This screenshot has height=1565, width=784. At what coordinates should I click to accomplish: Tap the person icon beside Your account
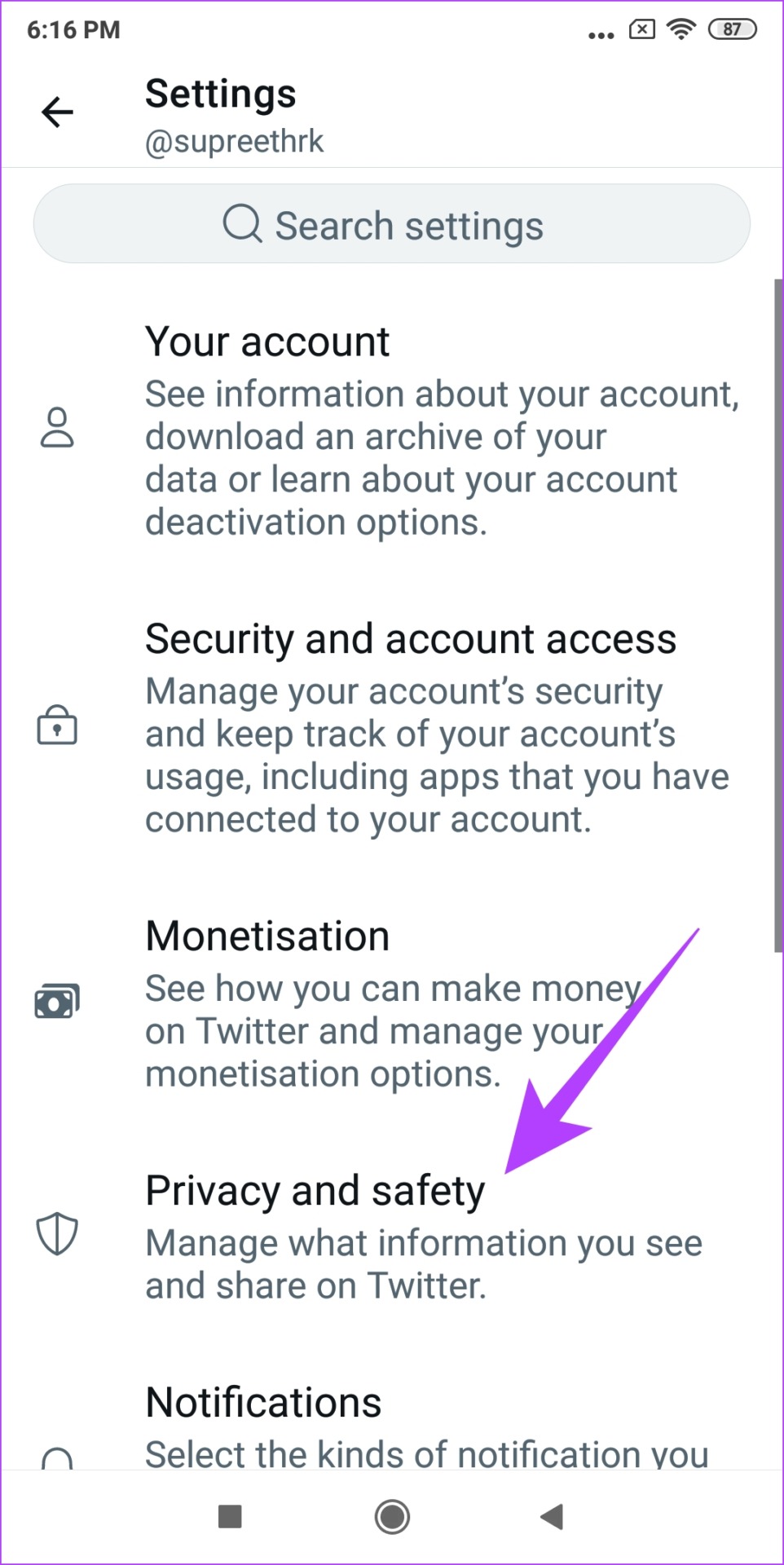57,428
